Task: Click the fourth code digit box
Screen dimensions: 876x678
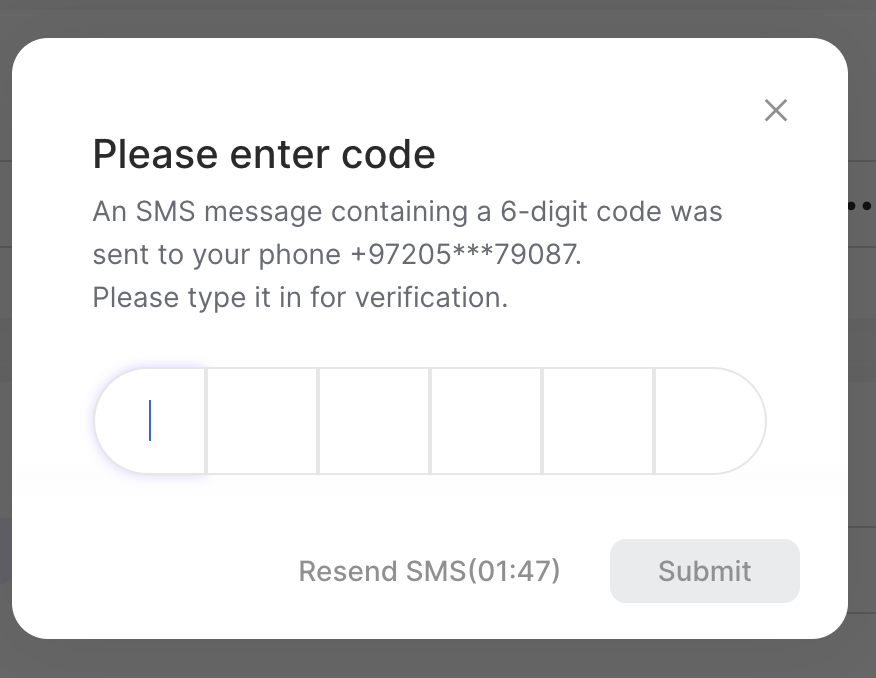Action: (x=486, y=421)
